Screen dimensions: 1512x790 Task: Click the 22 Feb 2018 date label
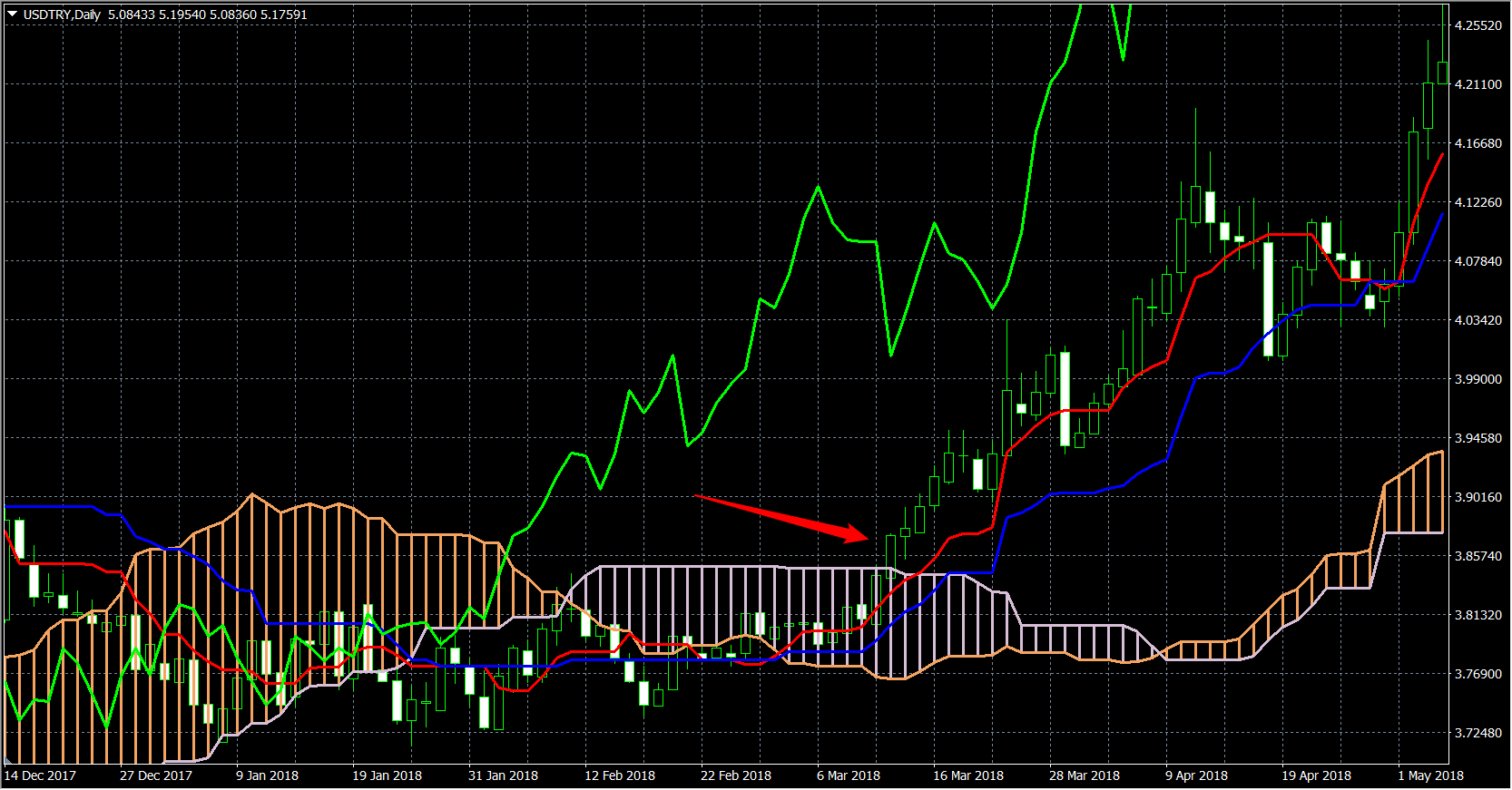[735, 775]
